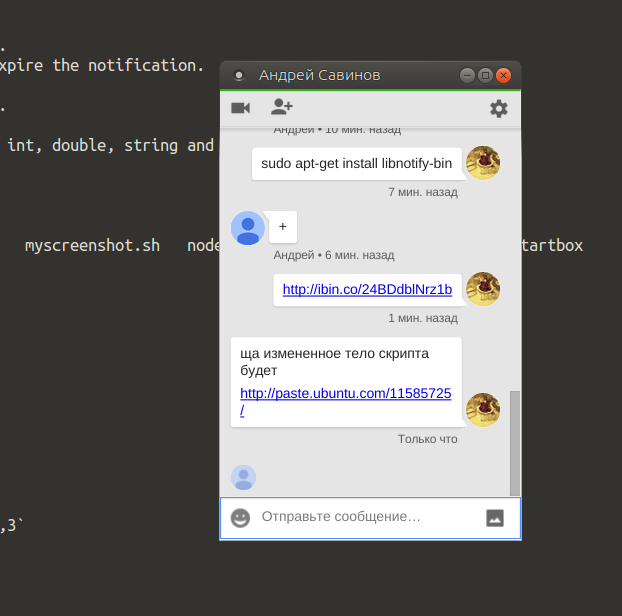
Task: Open the chat settings gear
Action: (x=499, y=108)
